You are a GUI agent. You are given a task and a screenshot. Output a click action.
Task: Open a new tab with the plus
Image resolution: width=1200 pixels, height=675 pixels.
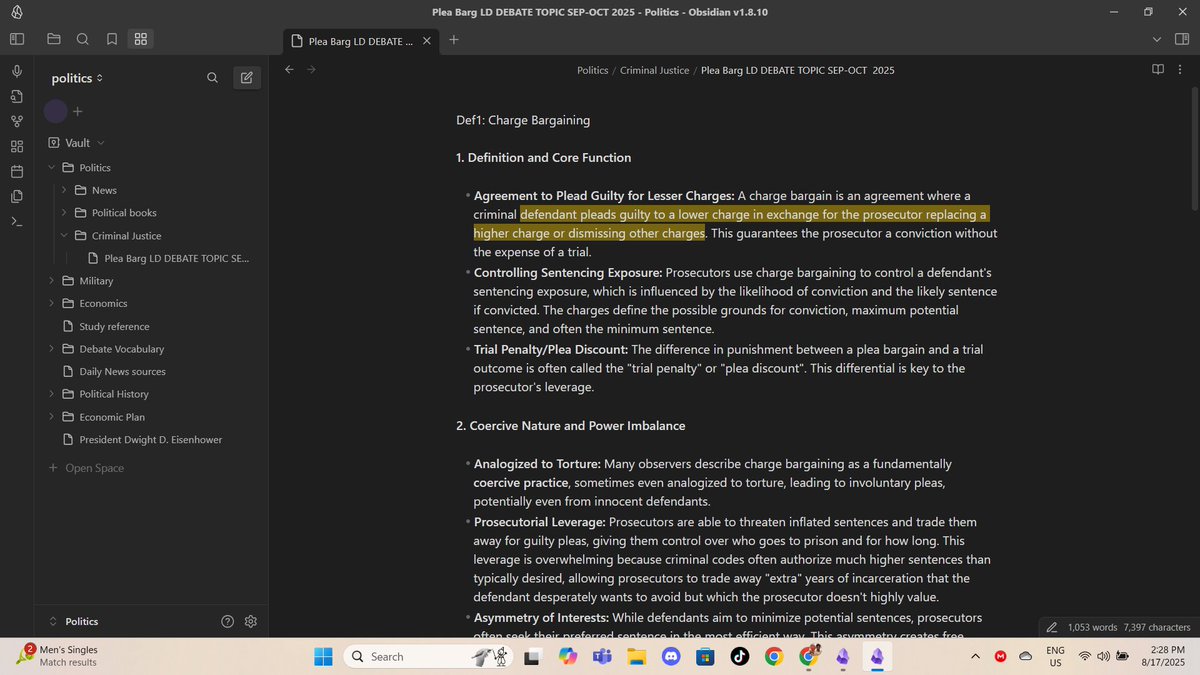point(454,40)
